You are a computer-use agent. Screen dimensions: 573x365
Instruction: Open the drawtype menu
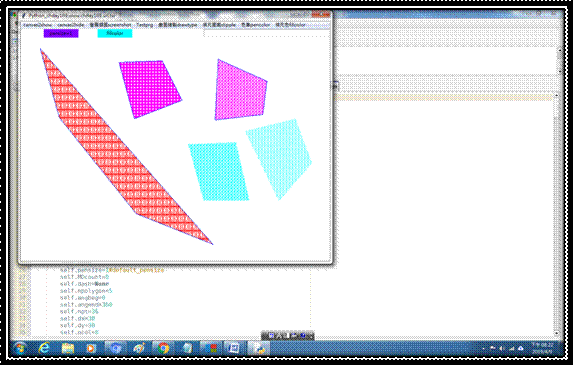178,25
